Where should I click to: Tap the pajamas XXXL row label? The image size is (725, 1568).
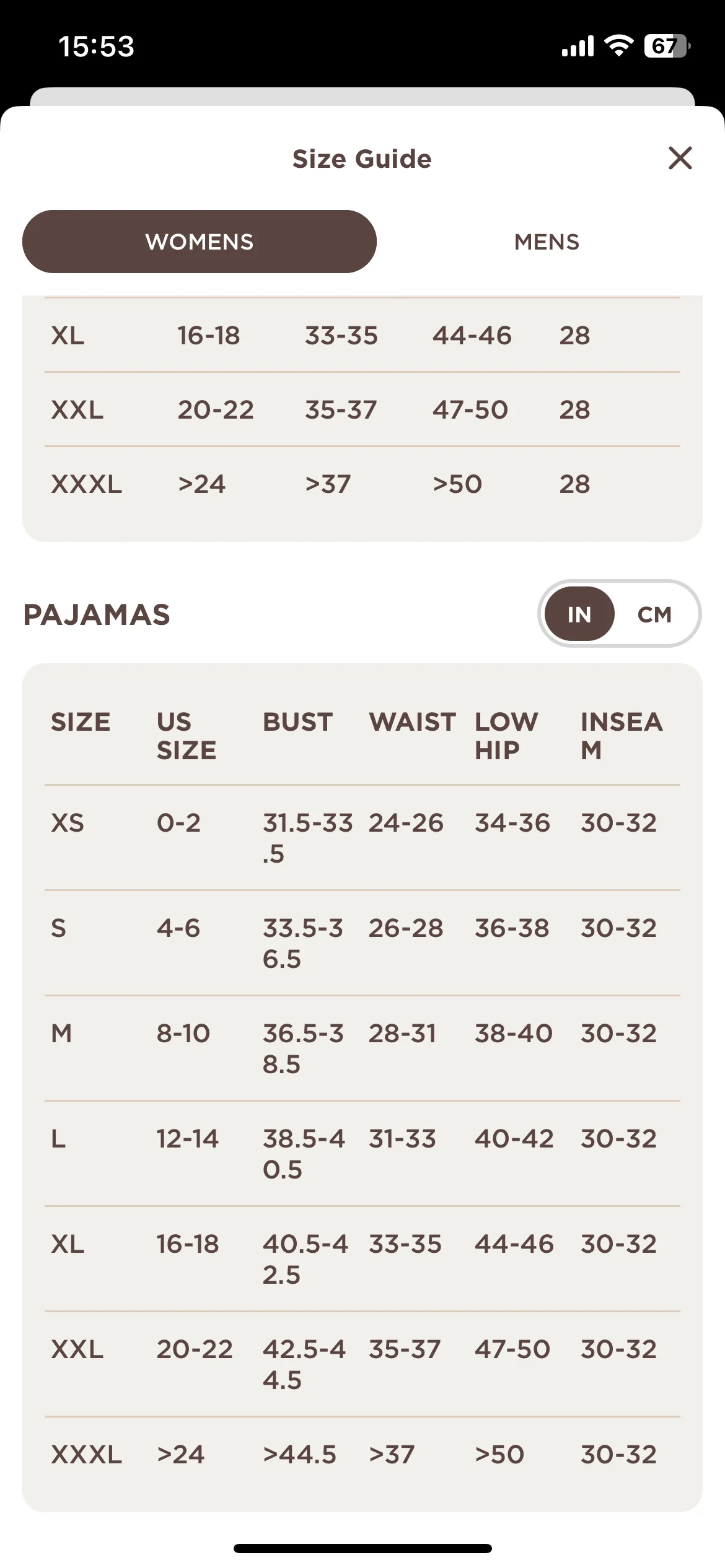[87, 1455]
